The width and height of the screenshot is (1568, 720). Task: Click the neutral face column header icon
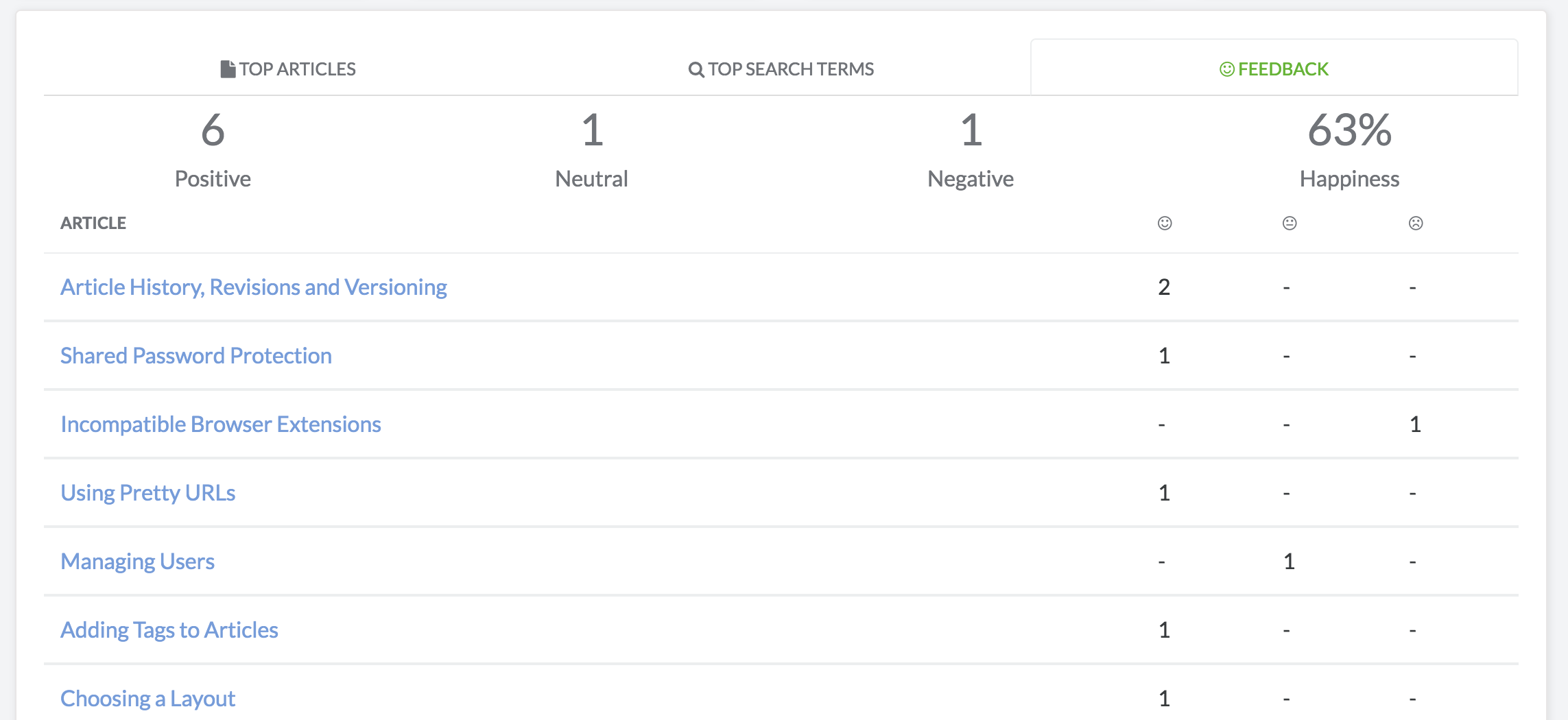(1288, 222)
